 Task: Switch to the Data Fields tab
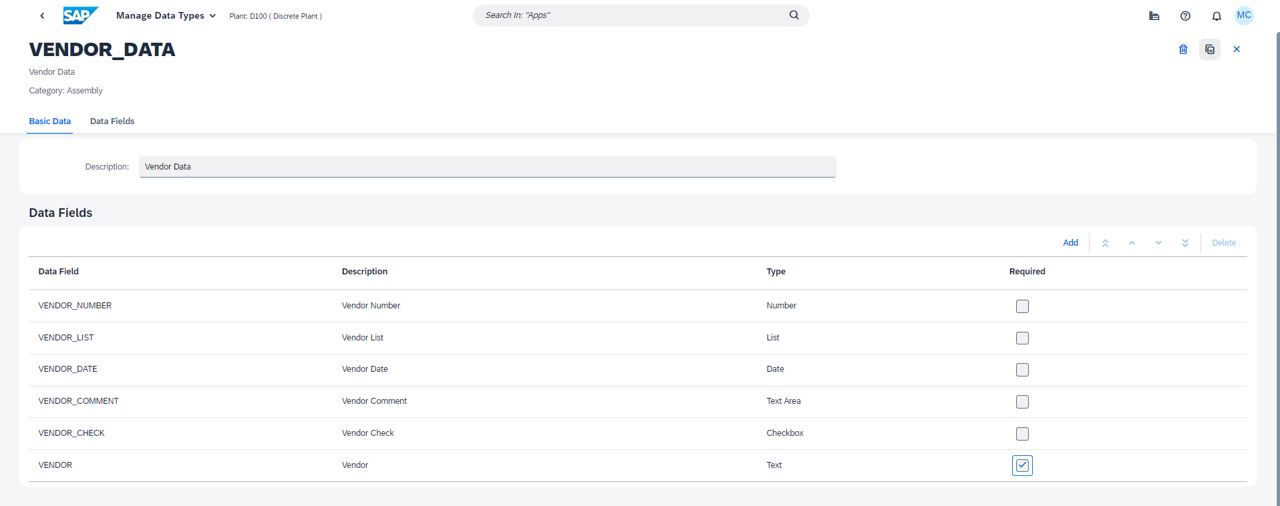coord(112,121)
